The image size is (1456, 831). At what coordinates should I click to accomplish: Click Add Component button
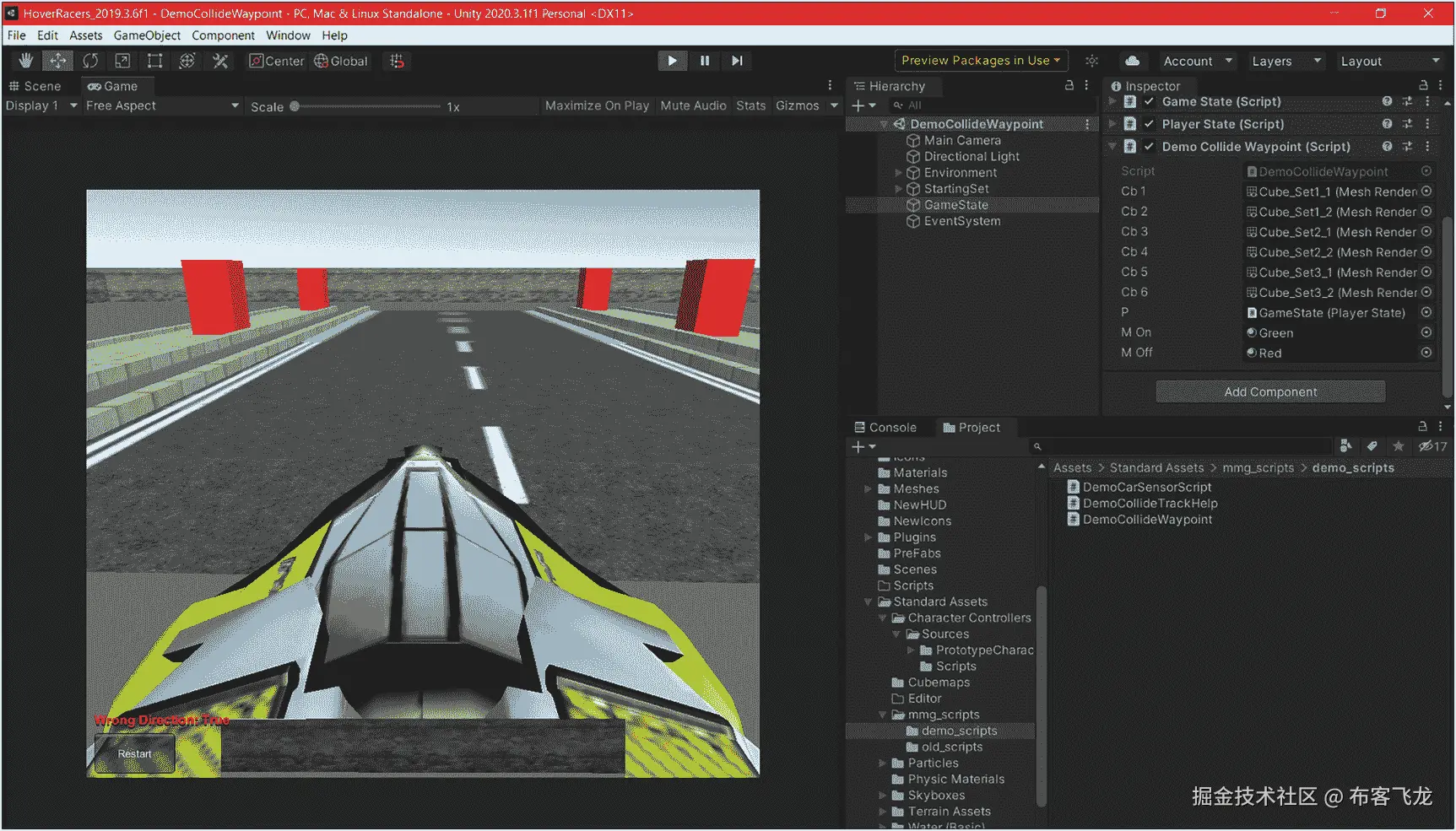(x=1270, y=392)
